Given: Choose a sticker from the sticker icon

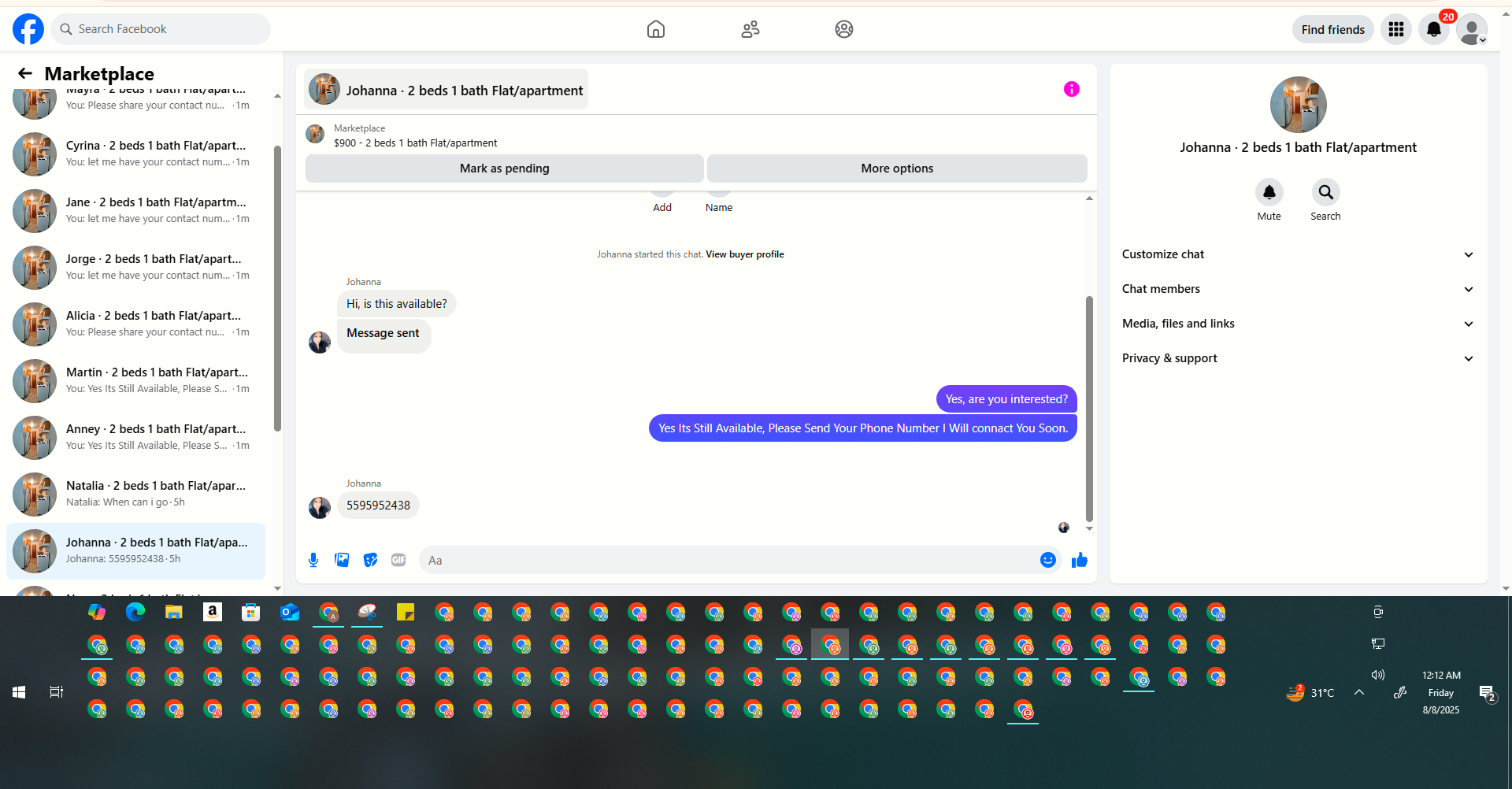Looking at the screenshot, I should click(370, 560).
